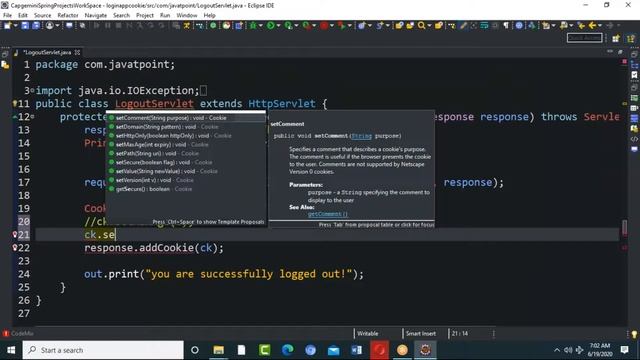This screenshot has width=640, height=360.
Task: Select getSecure() boolean proposal
Action: 186,189
